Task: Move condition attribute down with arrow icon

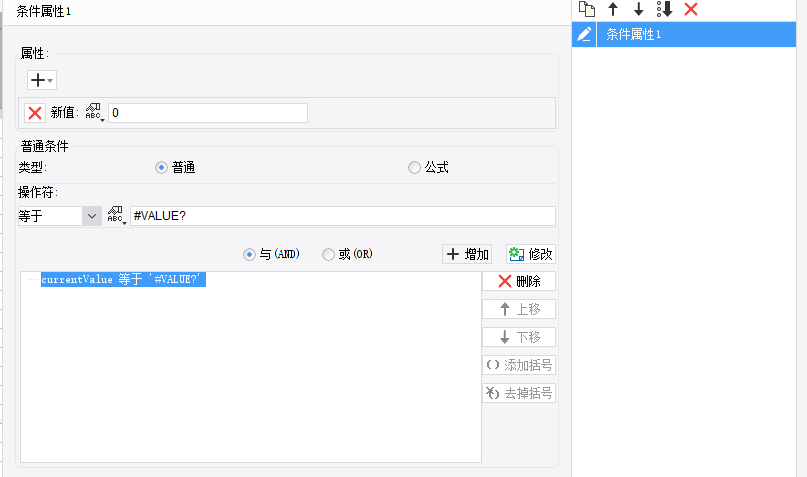Action: pos(638,9)
